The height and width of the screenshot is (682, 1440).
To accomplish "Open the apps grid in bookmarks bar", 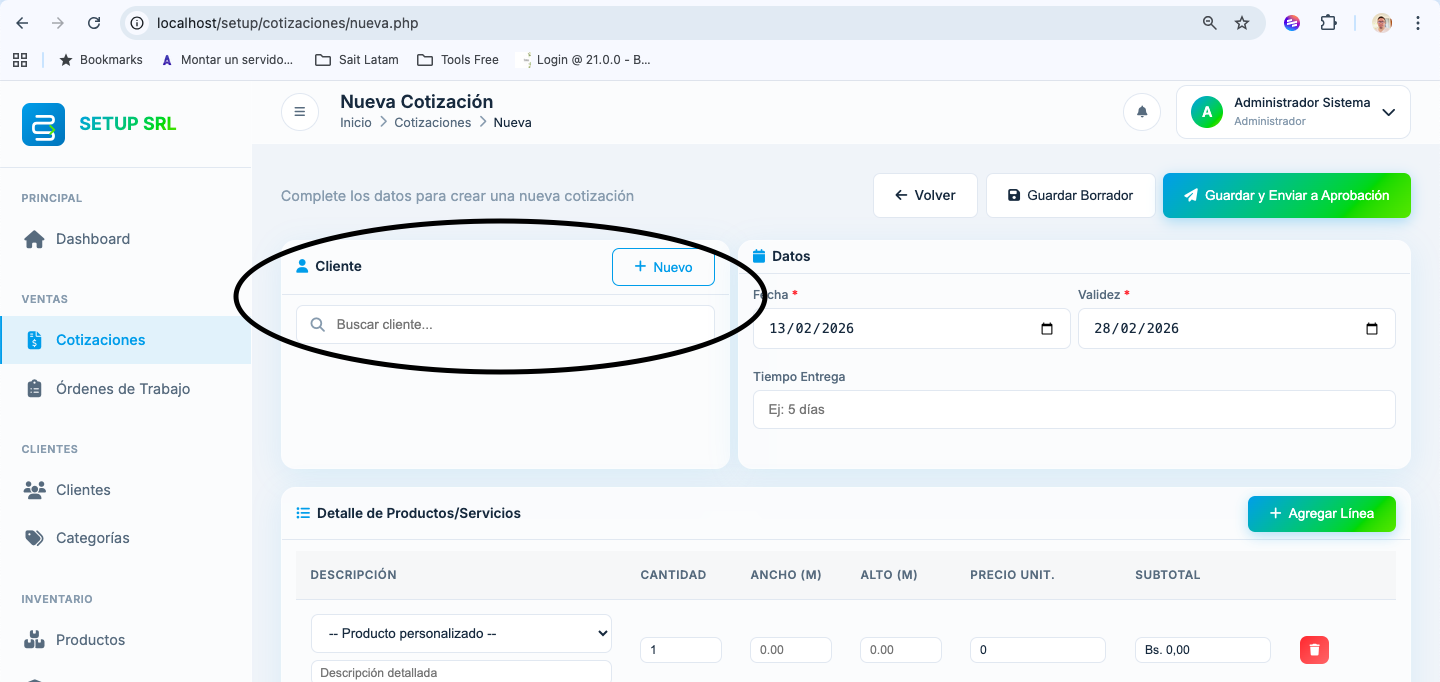I will [x=20, y=60].
